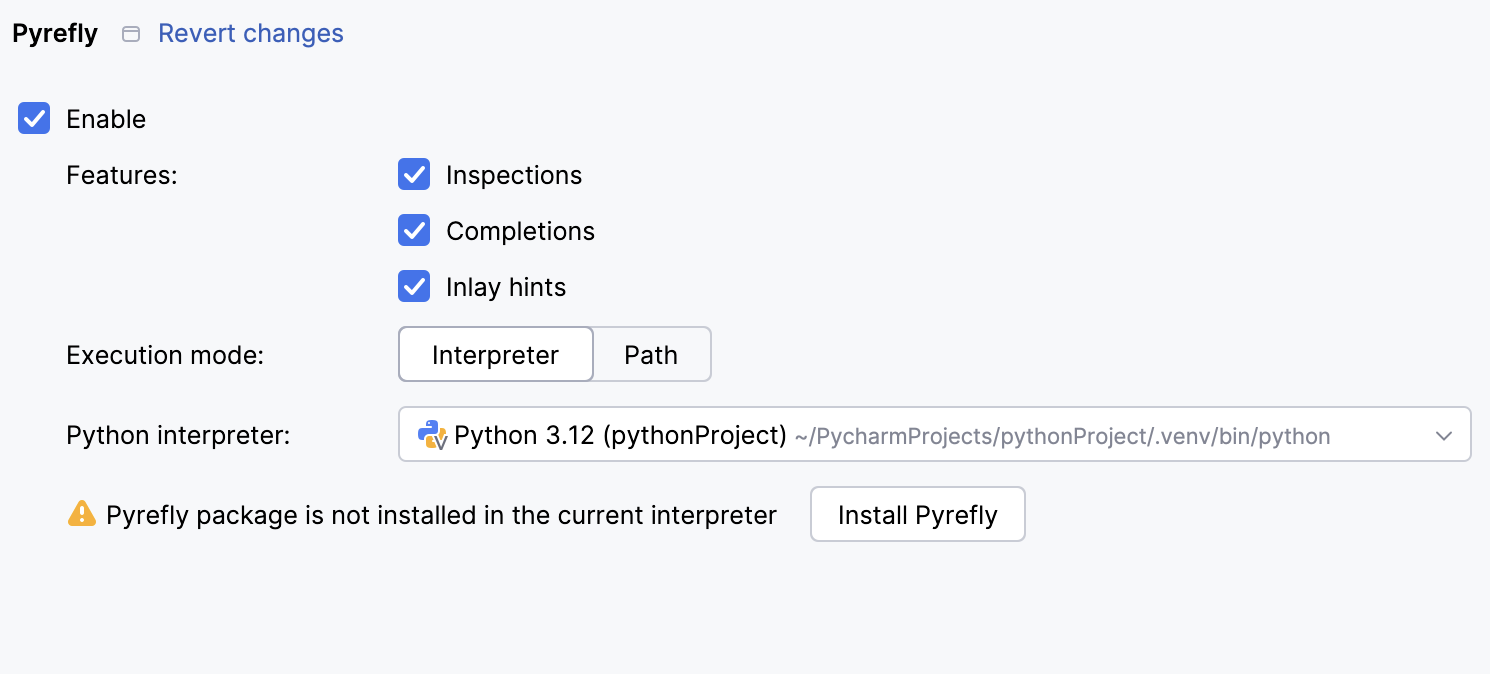Click the Revert changes link
The width and height of the screenshot is (1490, 674).
tap(250, 33)
